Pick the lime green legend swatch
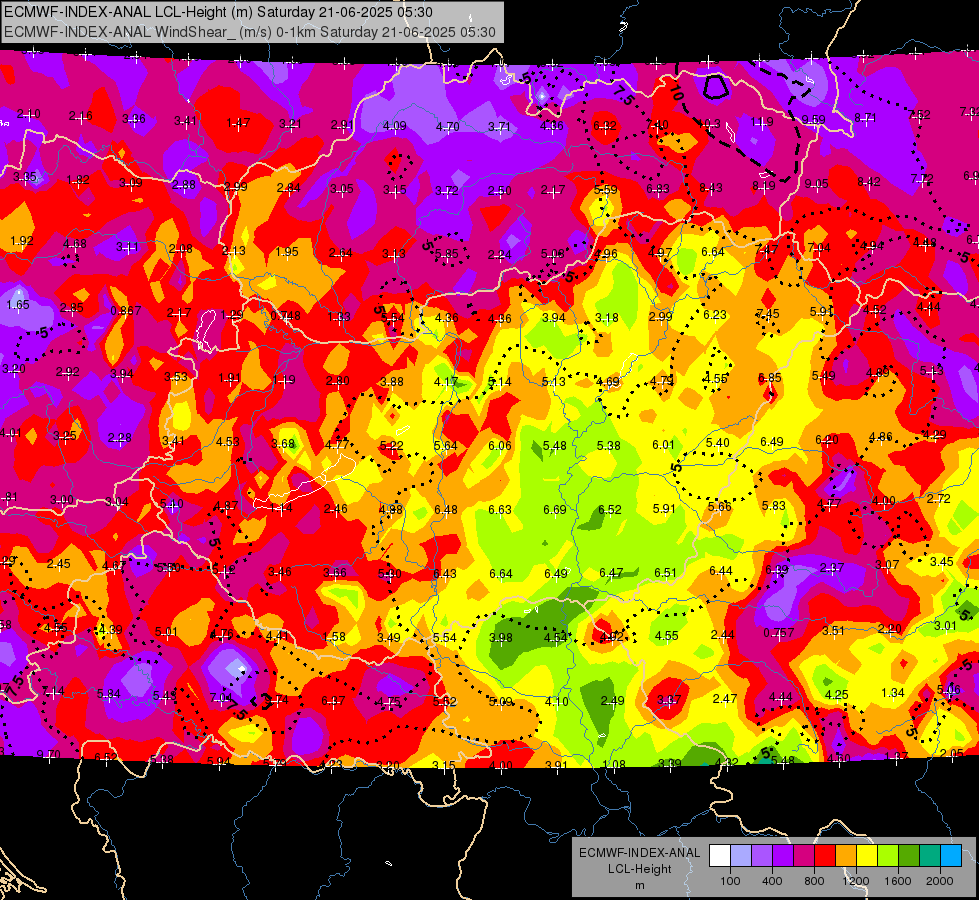 point(888,856)
